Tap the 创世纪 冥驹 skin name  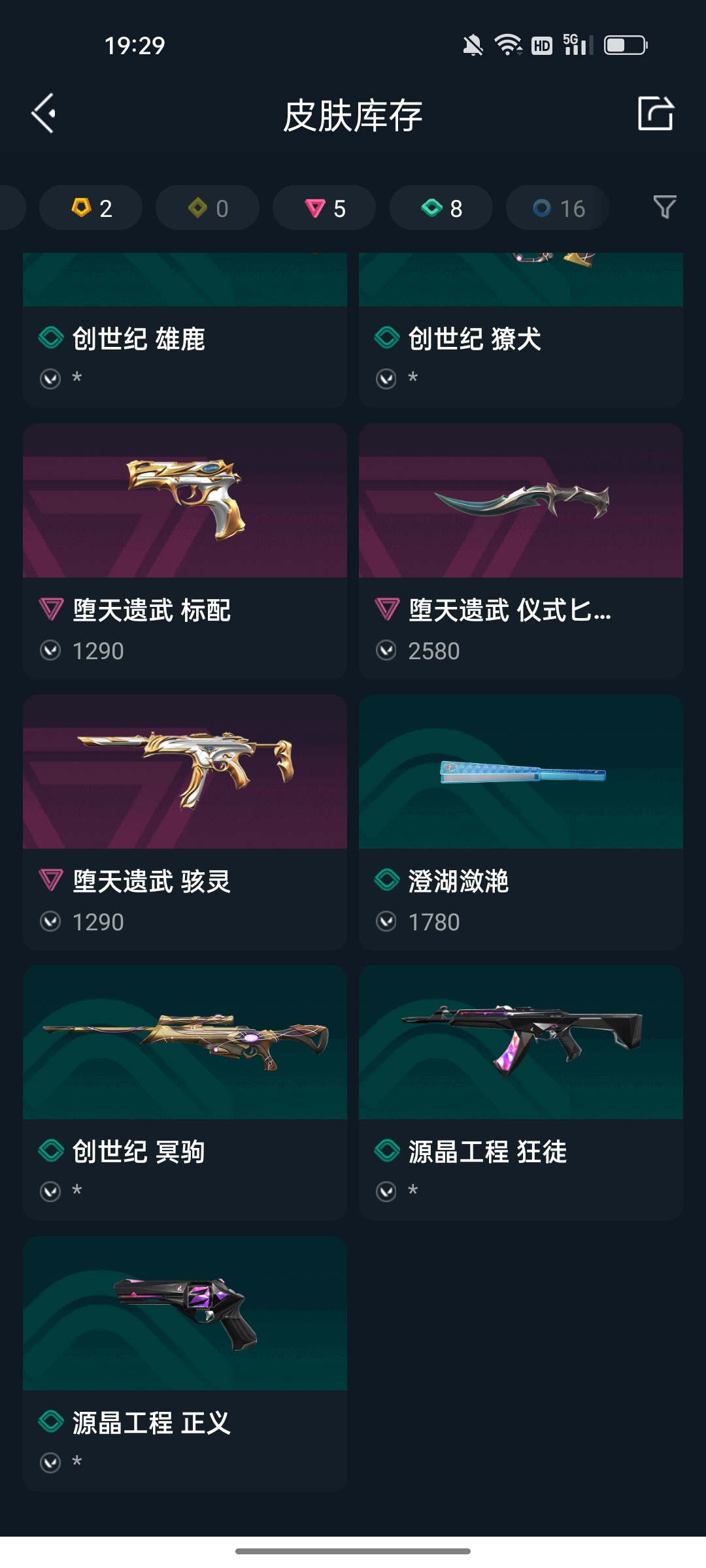click(139, 1152)
